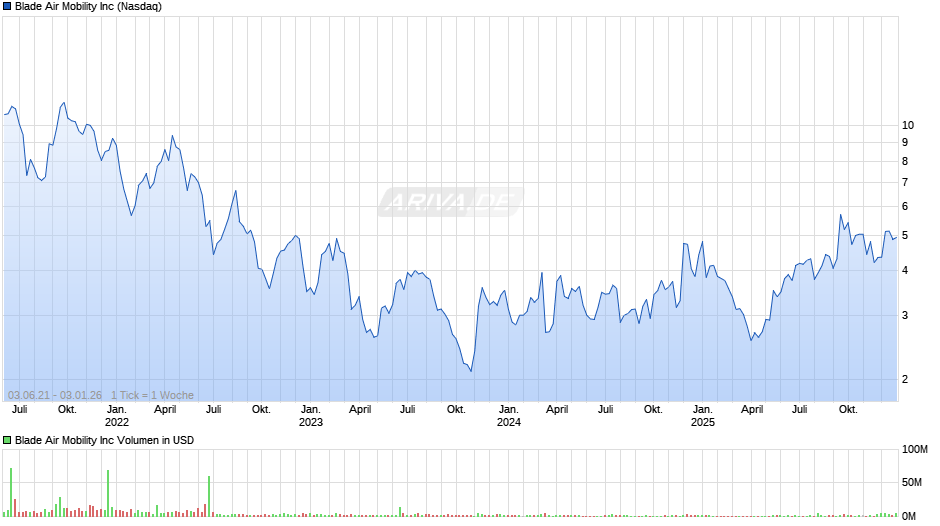Click the tall green volume bar near January 2022

click(108, 494)
